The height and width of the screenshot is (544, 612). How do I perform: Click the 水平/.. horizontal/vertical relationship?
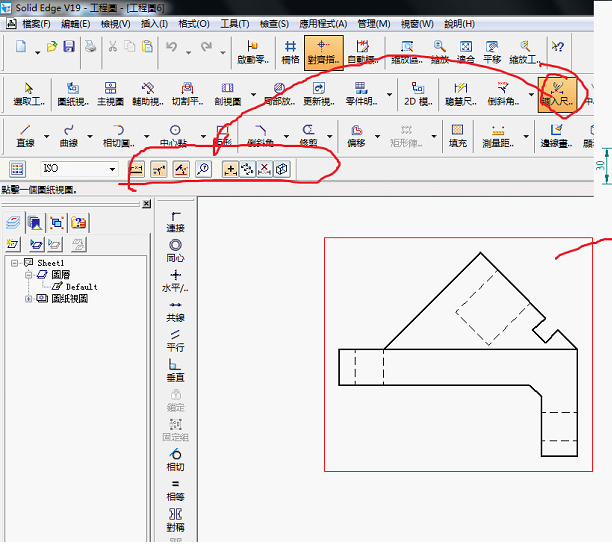[x=175, y=281]
